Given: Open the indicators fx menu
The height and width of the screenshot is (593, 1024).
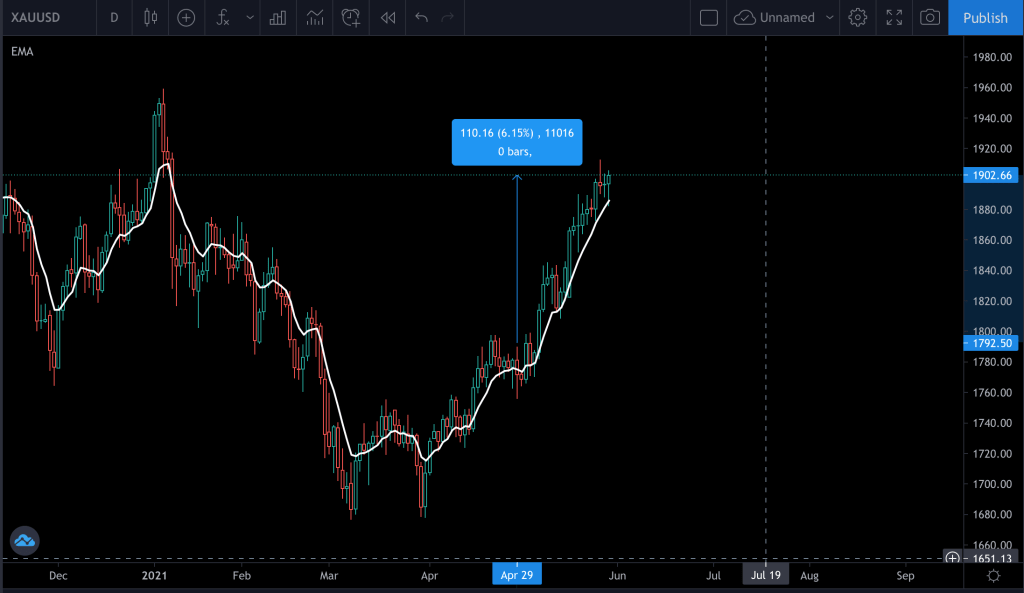Looking at the screenshot, I should point(223,17).
